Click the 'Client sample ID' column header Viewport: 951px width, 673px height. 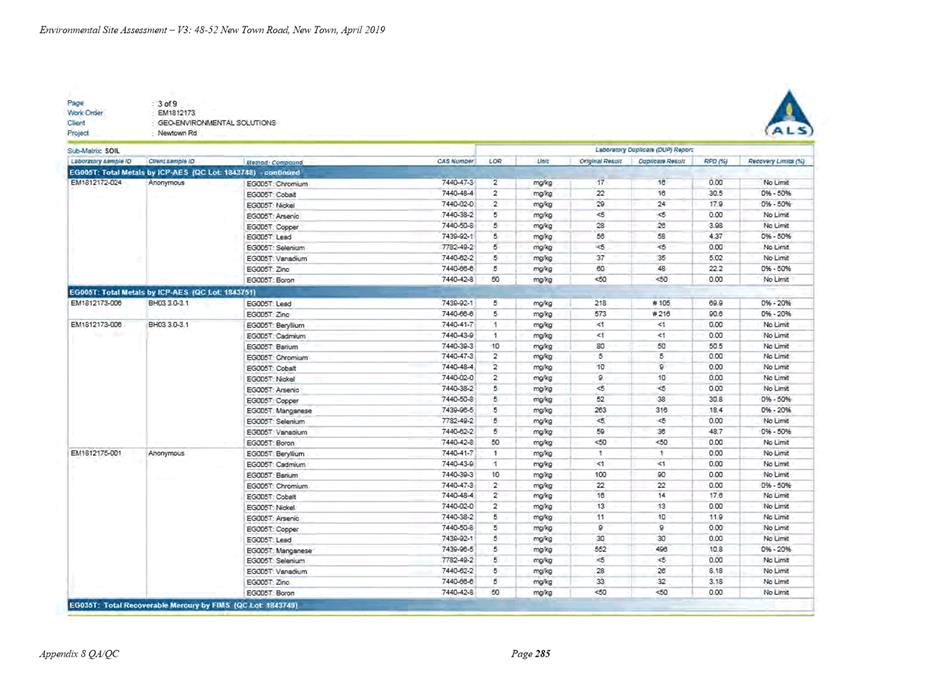(x=172, y=161)
